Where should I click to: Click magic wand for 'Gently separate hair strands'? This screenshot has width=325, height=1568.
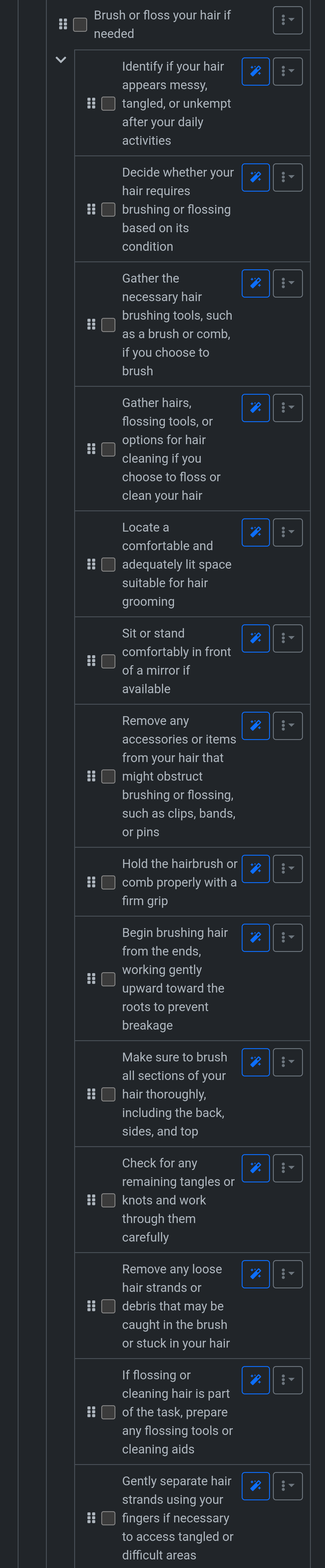tap(256, 1486)
